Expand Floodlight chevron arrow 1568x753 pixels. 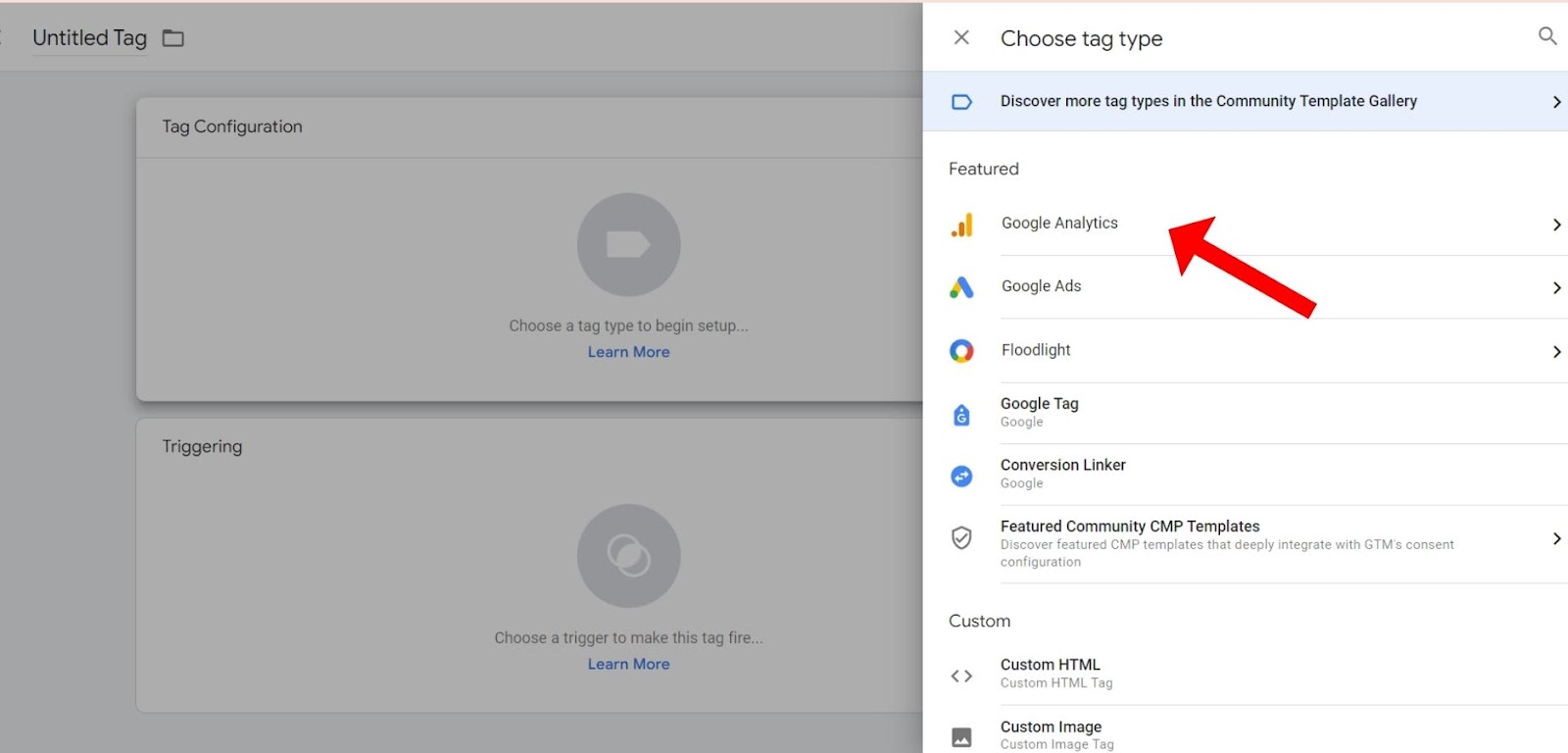click(x=1556, y=351)
